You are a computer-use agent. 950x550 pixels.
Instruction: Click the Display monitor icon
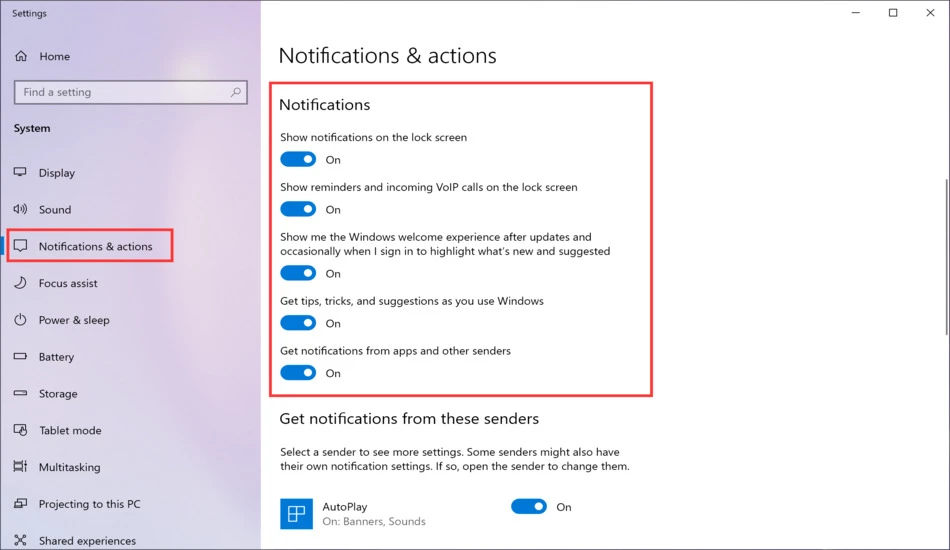(x=20, y=173)
